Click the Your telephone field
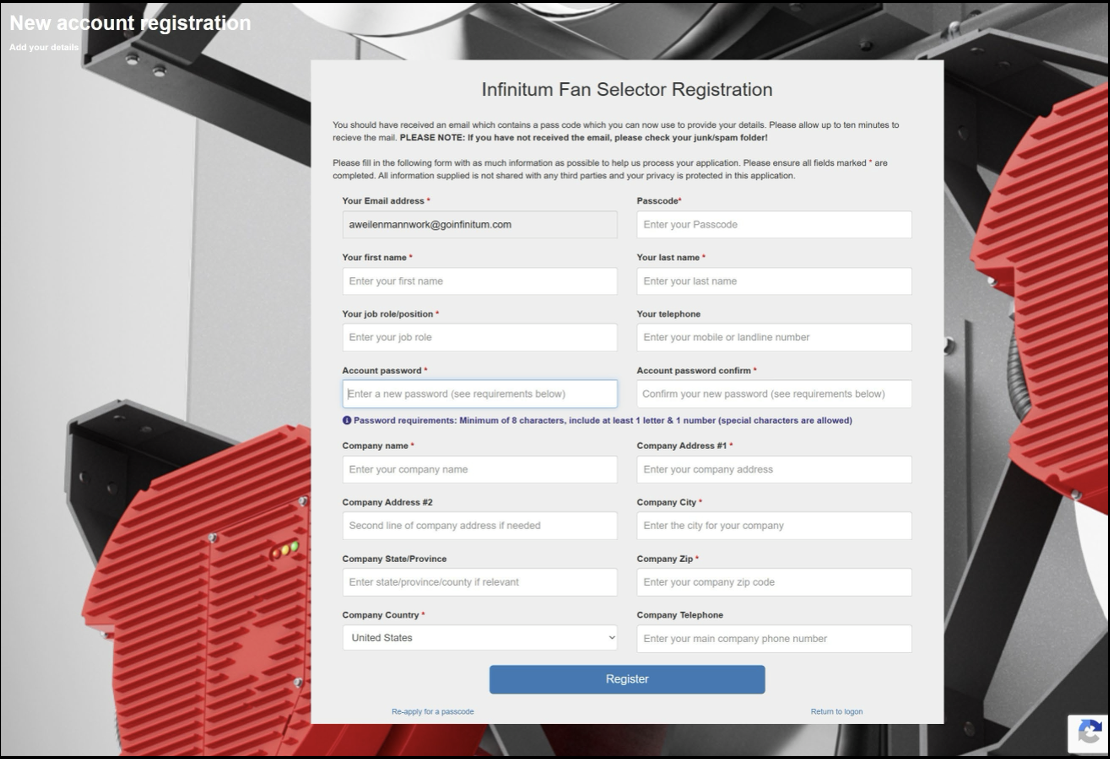Image resolution: width=1110 pixels, height=762 pixels. (x=774, y=338)
